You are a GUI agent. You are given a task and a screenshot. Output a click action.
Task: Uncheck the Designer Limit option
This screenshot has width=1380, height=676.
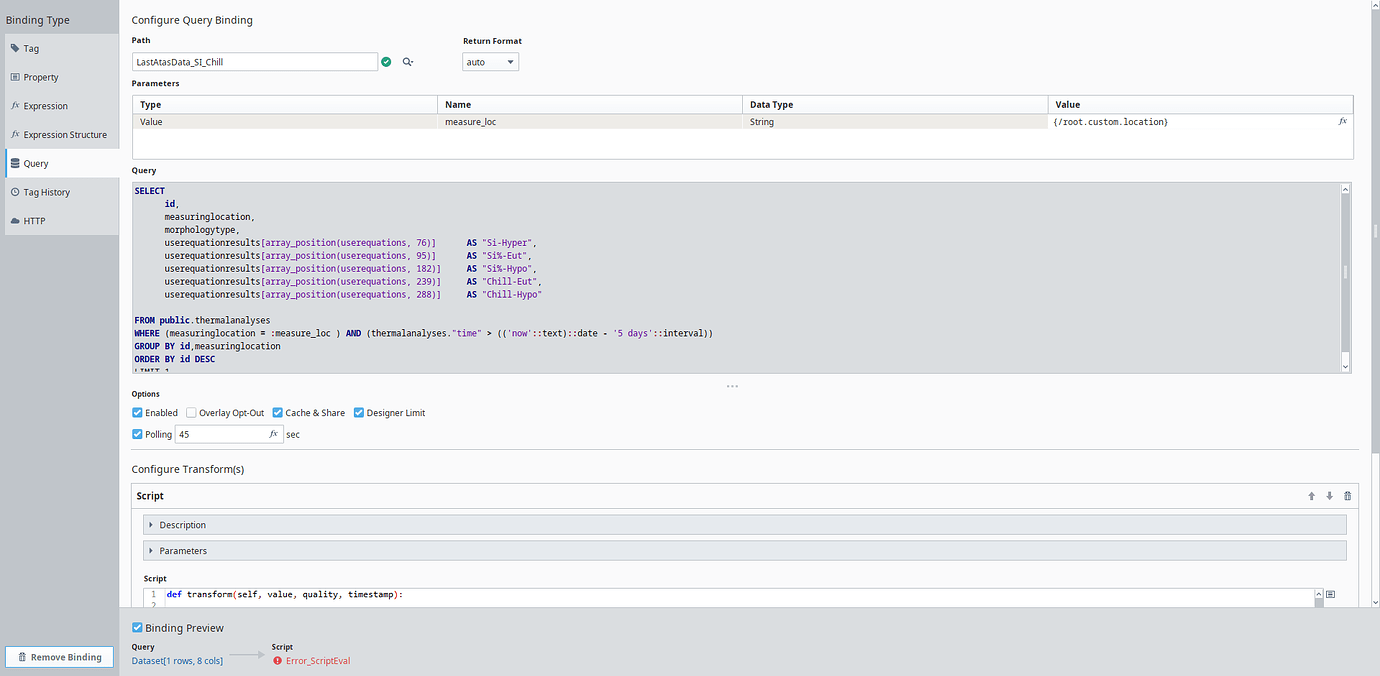358,412
